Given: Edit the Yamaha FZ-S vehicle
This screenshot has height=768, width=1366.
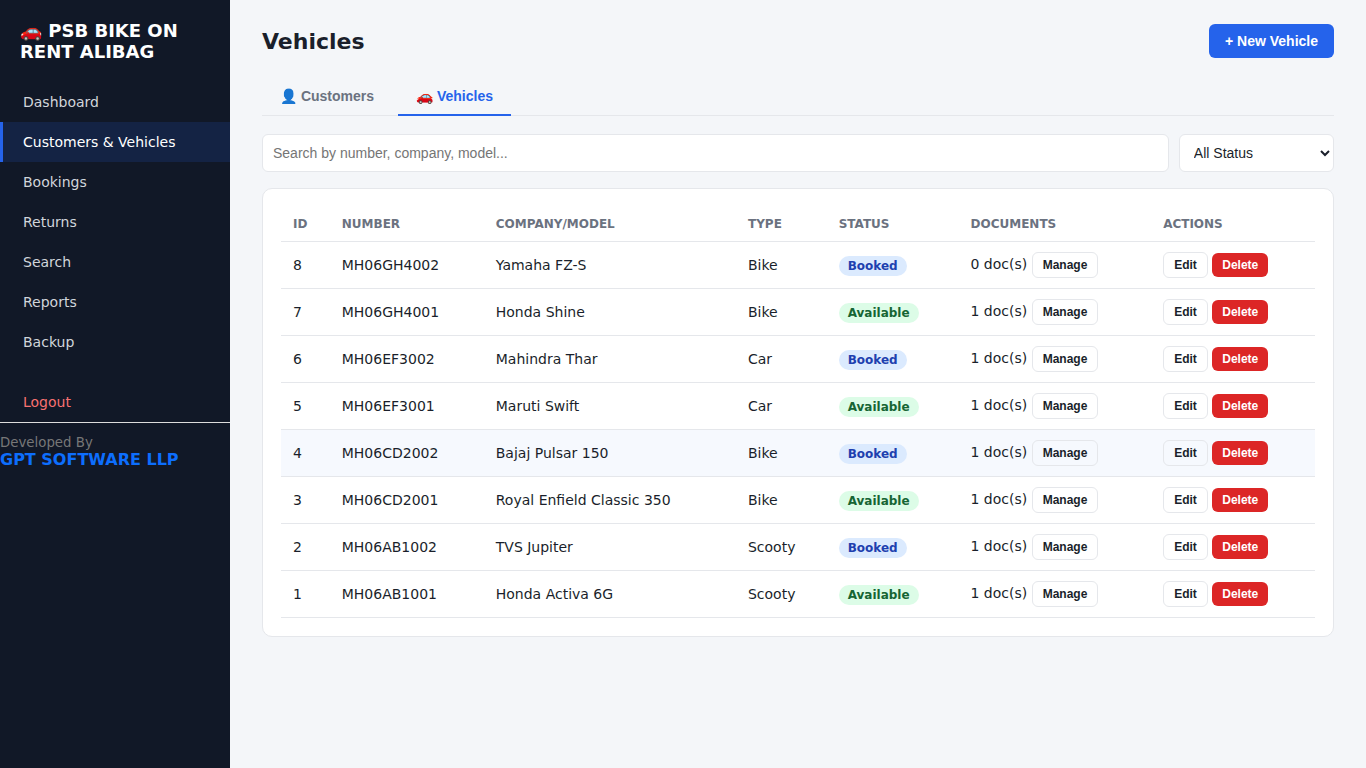Looking at the screenshot, I should [1185, 265].
